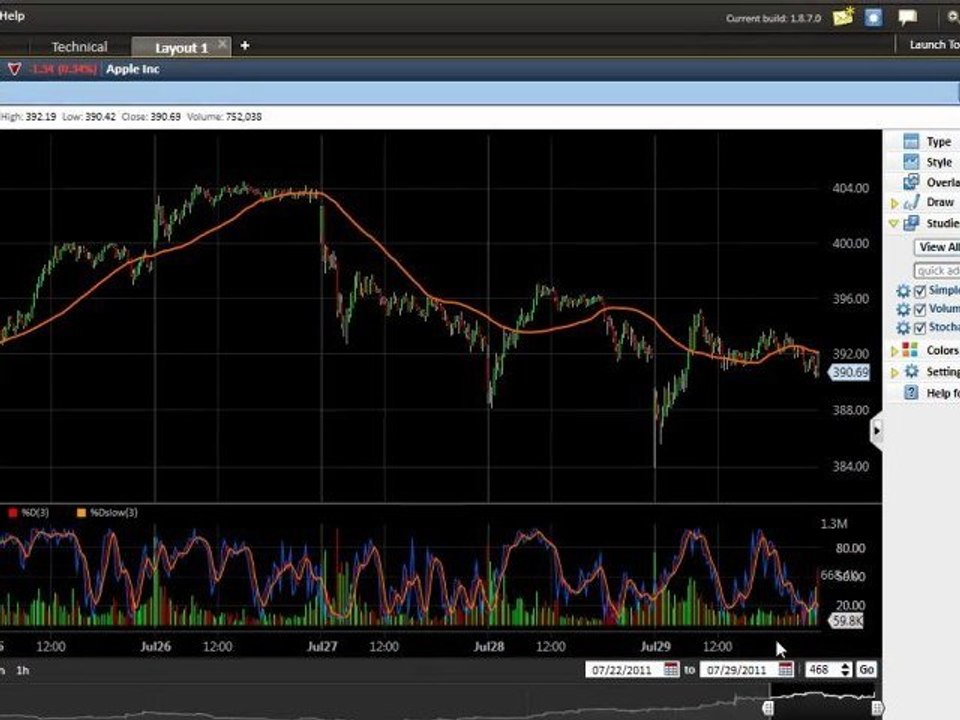Image resolution: width=960 pixels, height=720 pixels.
Task: Click the Jul27 date axis label
Action: click(x=322, y=646)
